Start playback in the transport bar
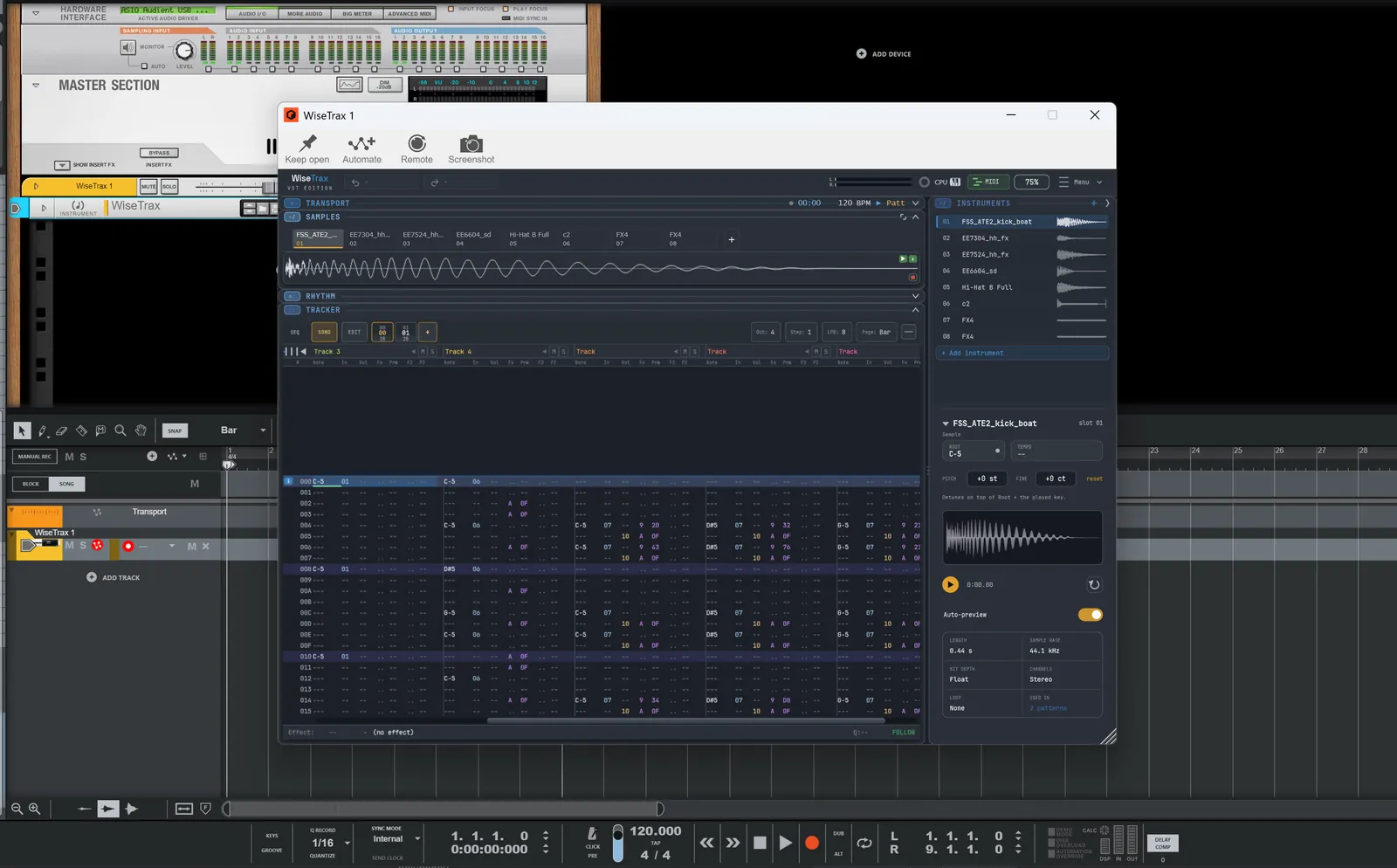This screenshot has height=868, width=1397. click(x=785, y=843)
